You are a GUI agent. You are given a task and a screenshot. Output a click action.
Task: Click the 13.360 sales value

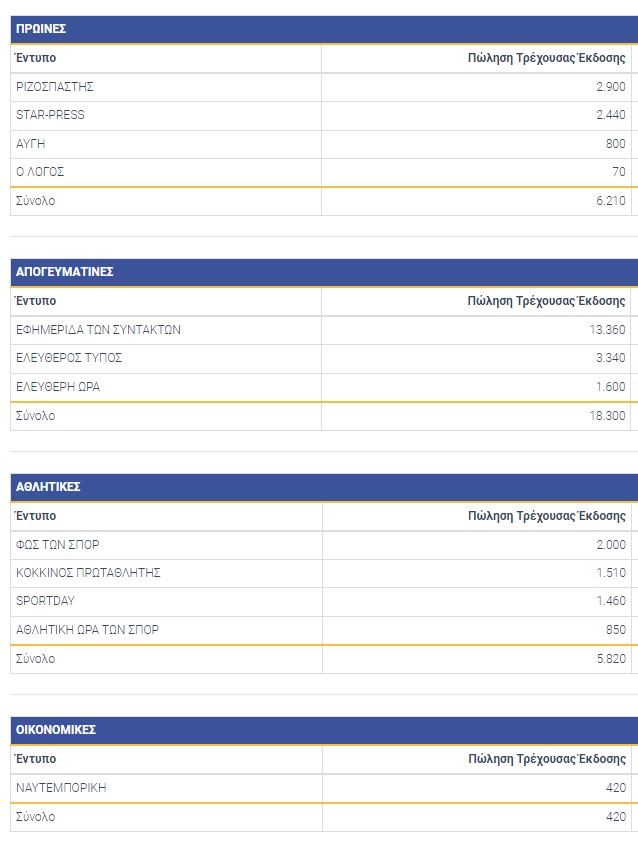pos(608,330)
